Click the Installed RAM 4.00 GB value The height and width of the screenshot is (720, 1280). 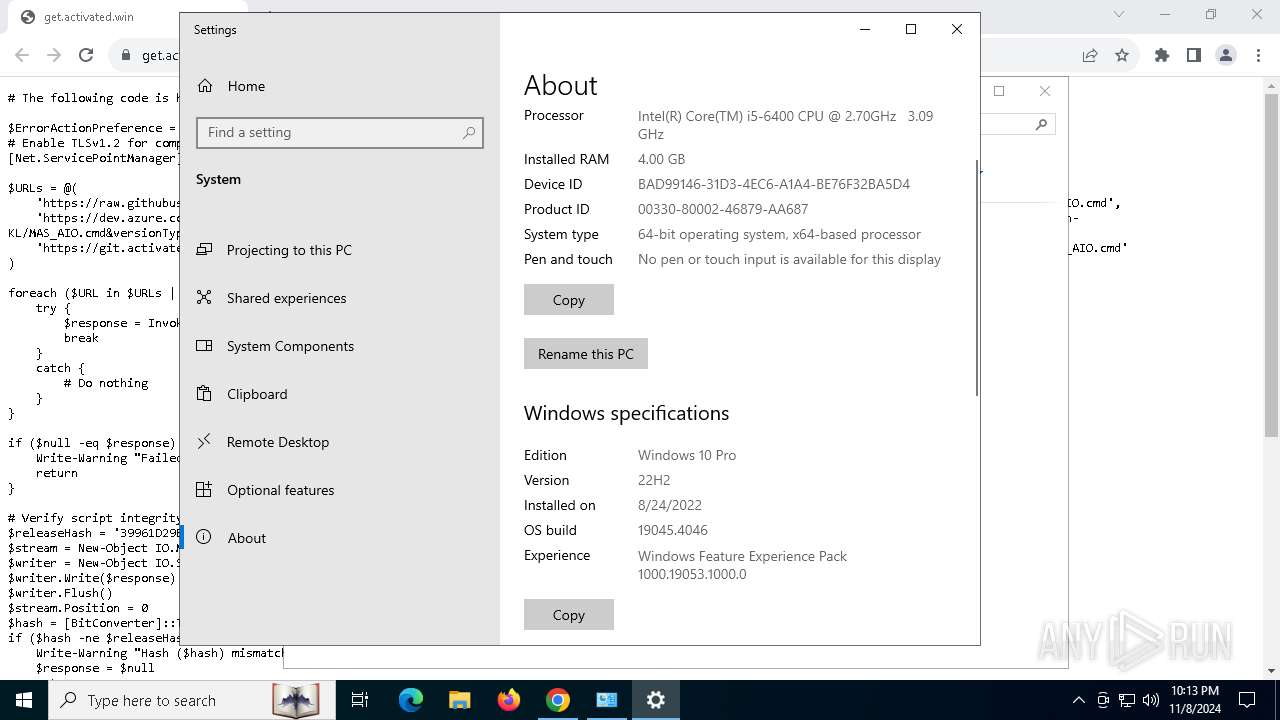coord(661,159)
